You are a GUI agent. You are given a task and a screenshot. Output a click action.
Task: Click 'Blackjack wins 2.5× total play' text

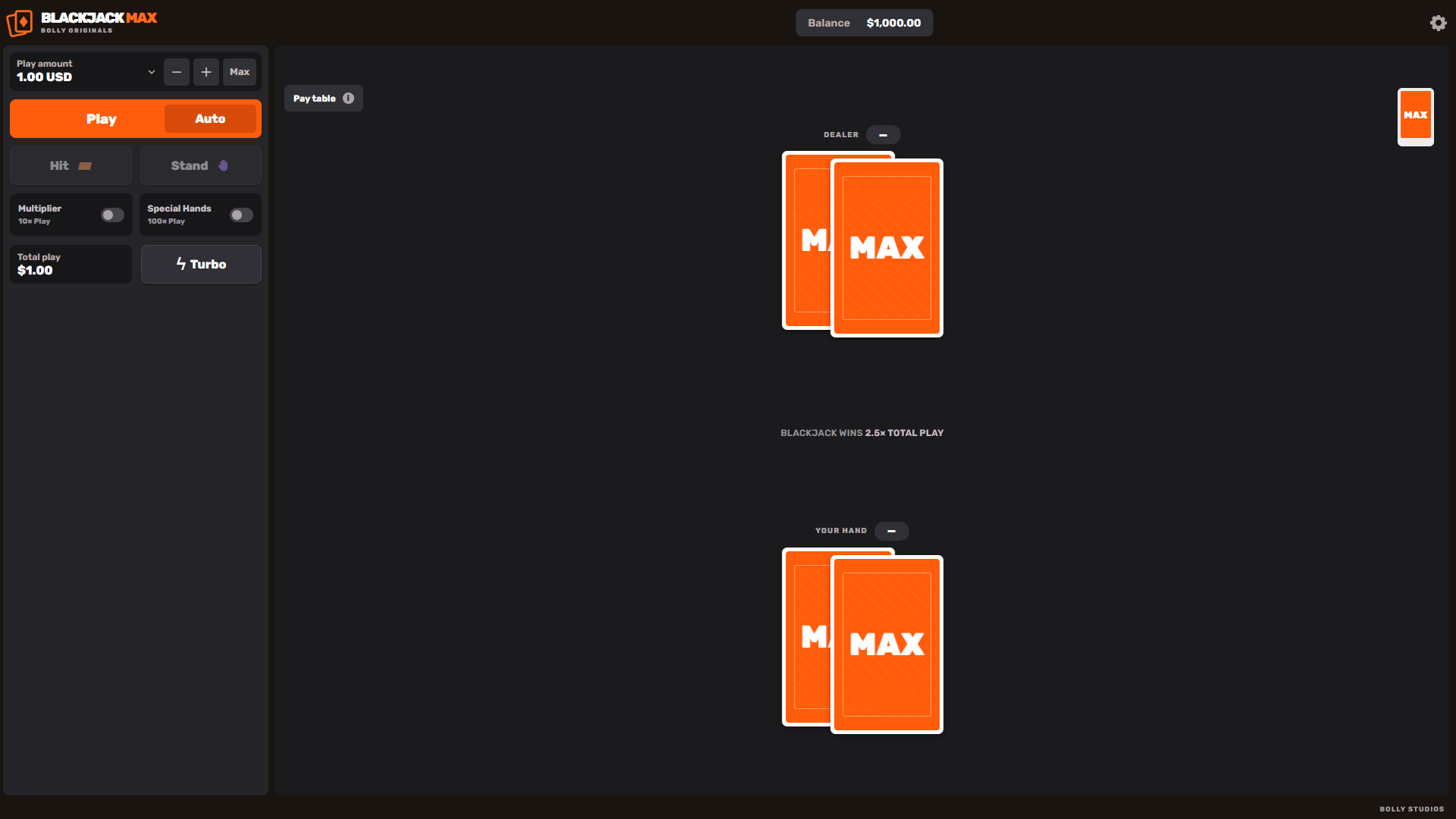click(x=862, y=433)
